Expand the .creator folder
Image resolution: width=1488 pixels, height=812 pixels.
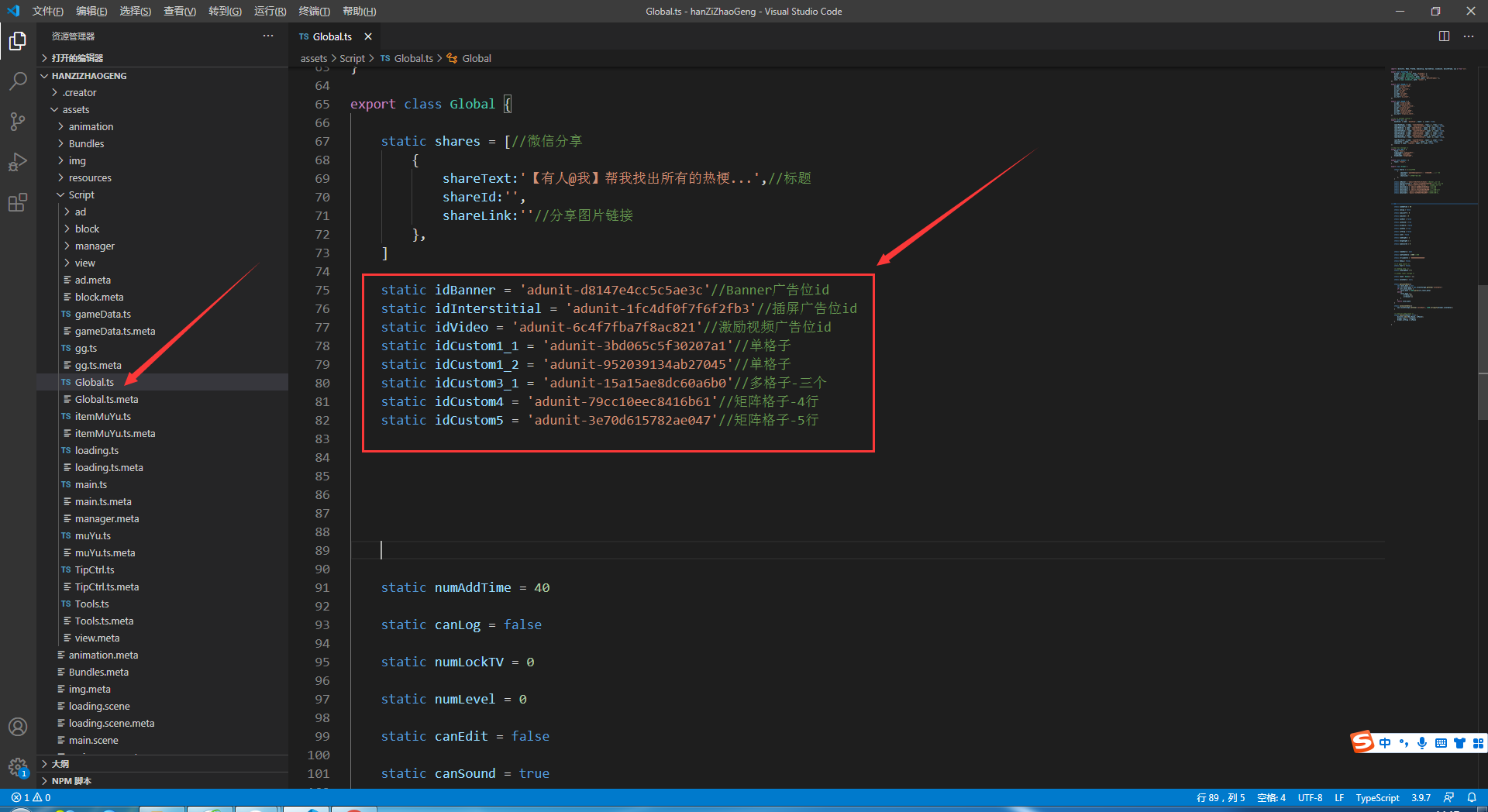tap(163, 92)
